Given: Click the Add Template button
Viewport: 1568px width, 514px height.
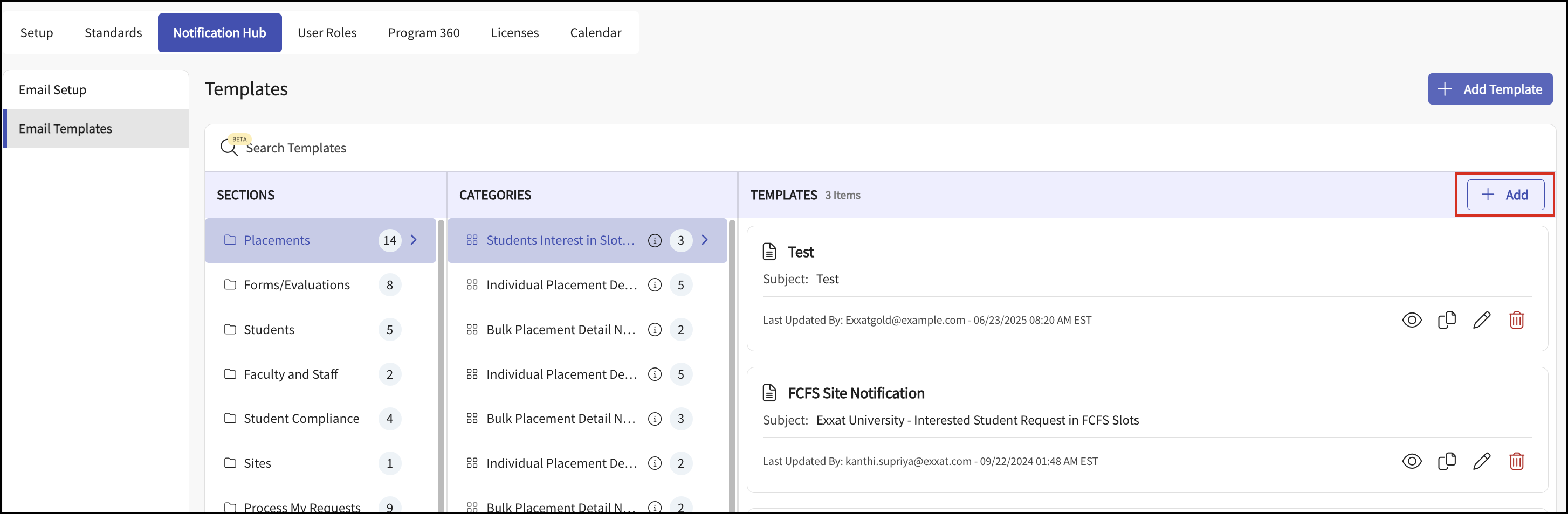Looking at the screenshot, I should (1489, 89).
